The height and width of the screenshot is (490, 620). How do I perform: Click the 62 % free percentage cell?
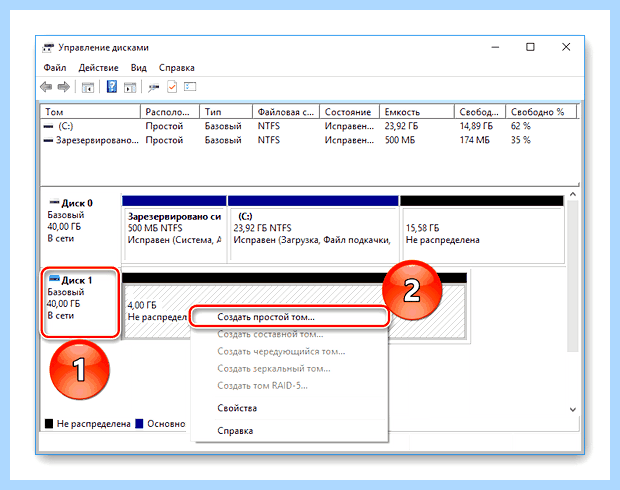pyautogui.click(x=521, y=126)
